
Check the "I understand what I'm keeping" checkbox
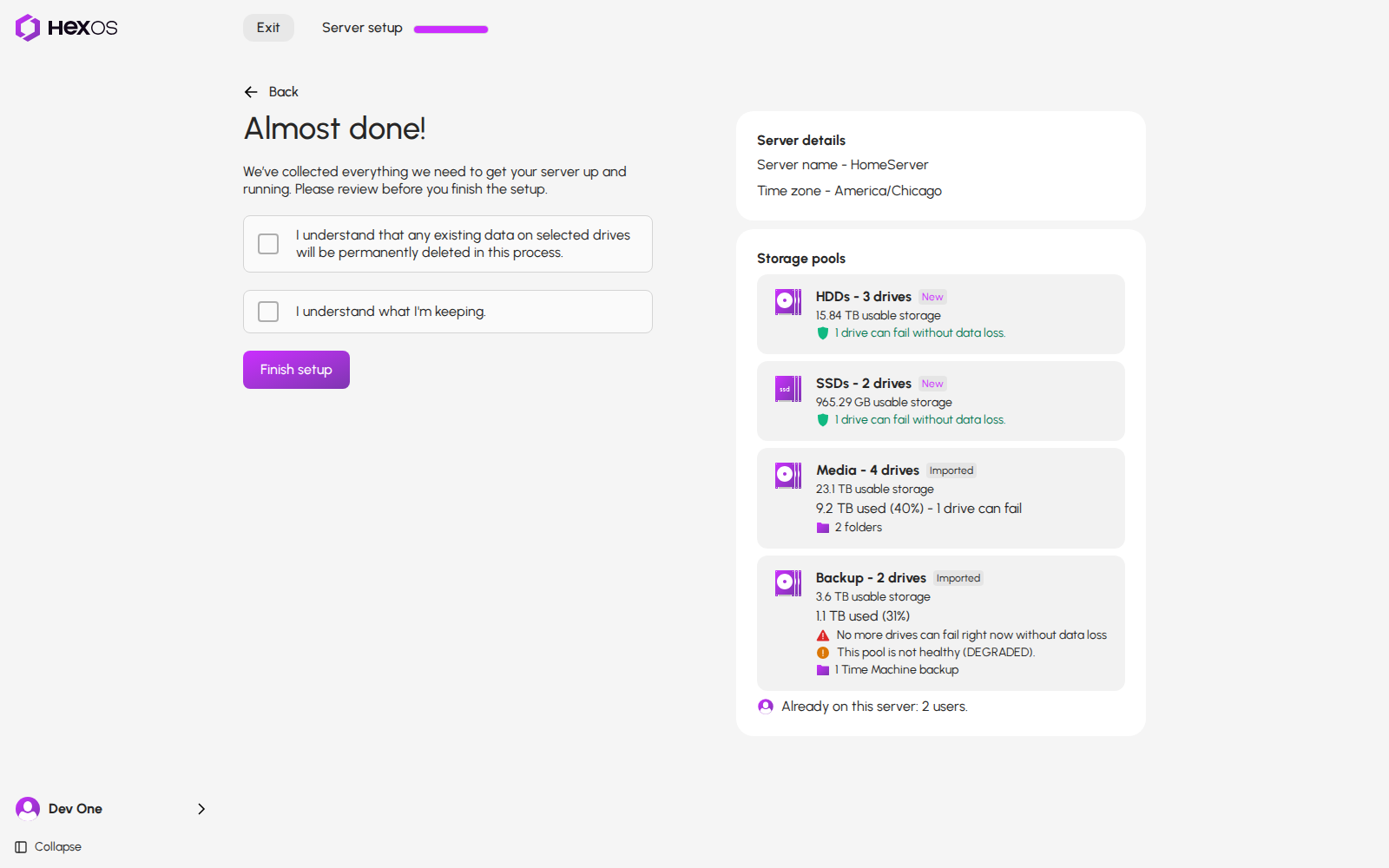tap(268, 312)
